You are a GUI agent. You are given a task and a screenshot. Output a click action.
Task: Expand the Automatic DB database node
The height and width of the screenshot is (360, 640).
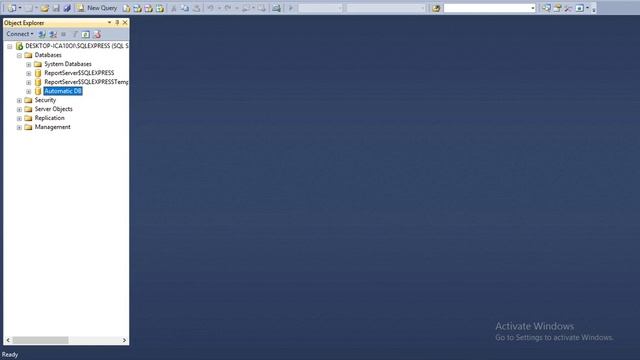point(29,91)
